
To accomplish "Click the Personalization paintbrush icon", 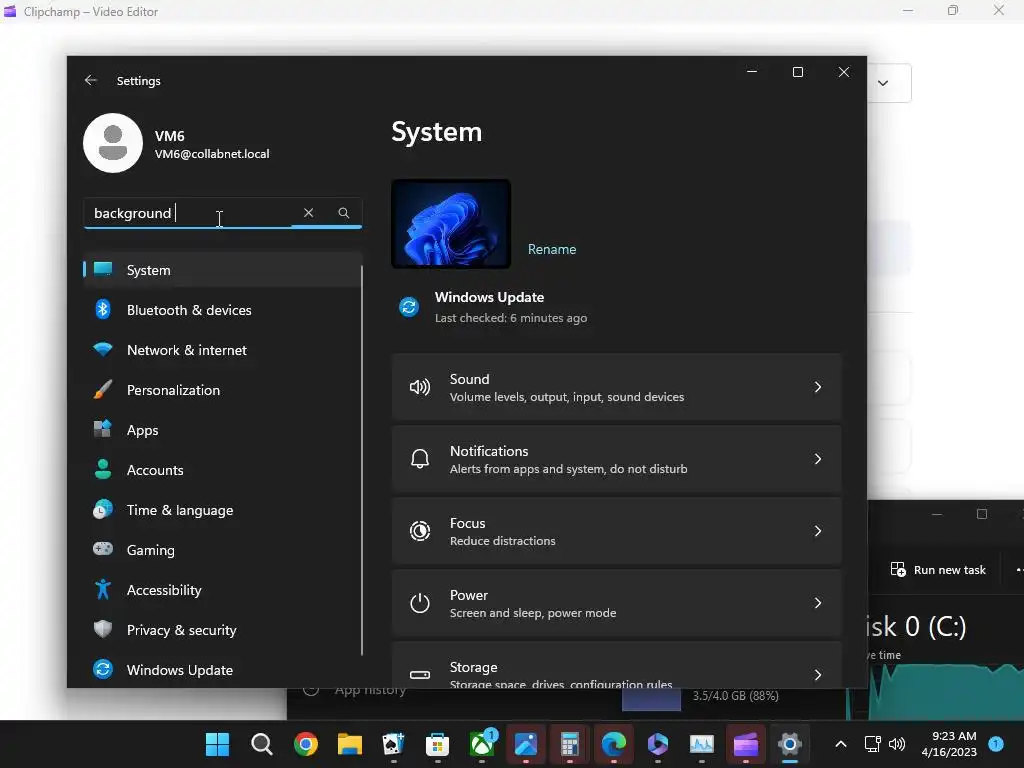I will pyautogui.click(x=103, y=389).
